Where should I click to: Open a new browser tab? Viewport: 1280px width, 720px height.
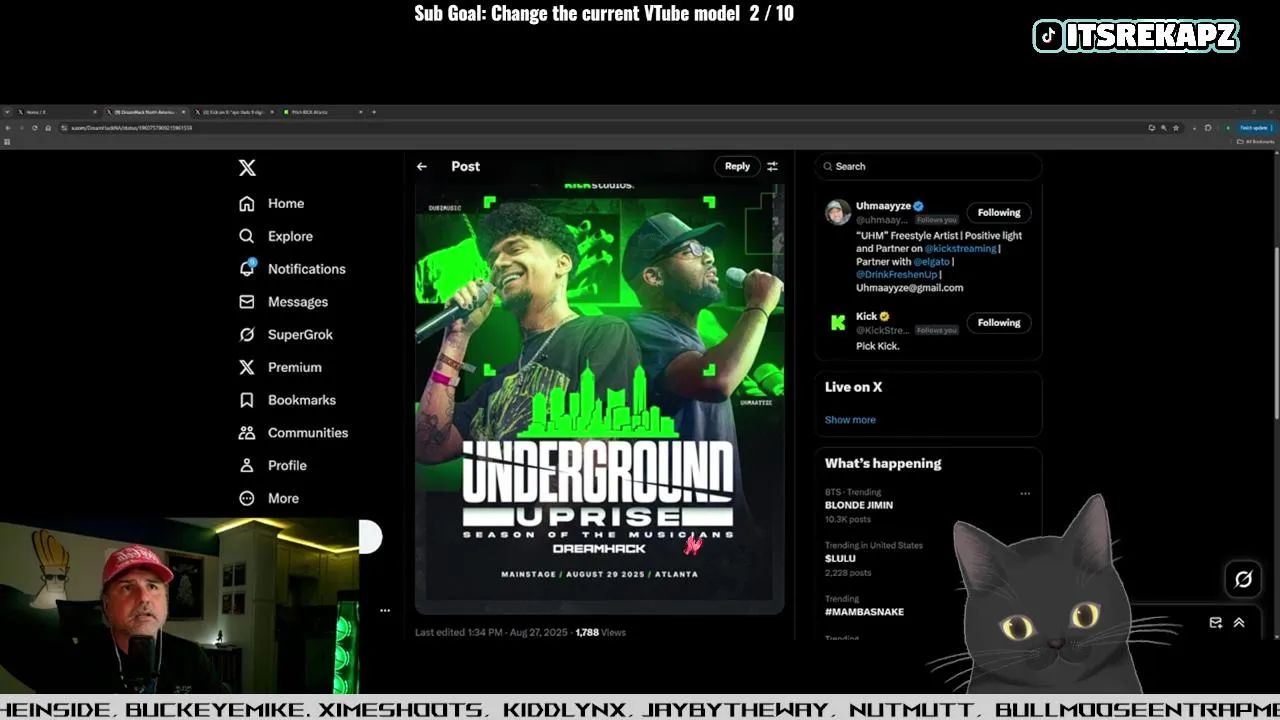(374, 112)
